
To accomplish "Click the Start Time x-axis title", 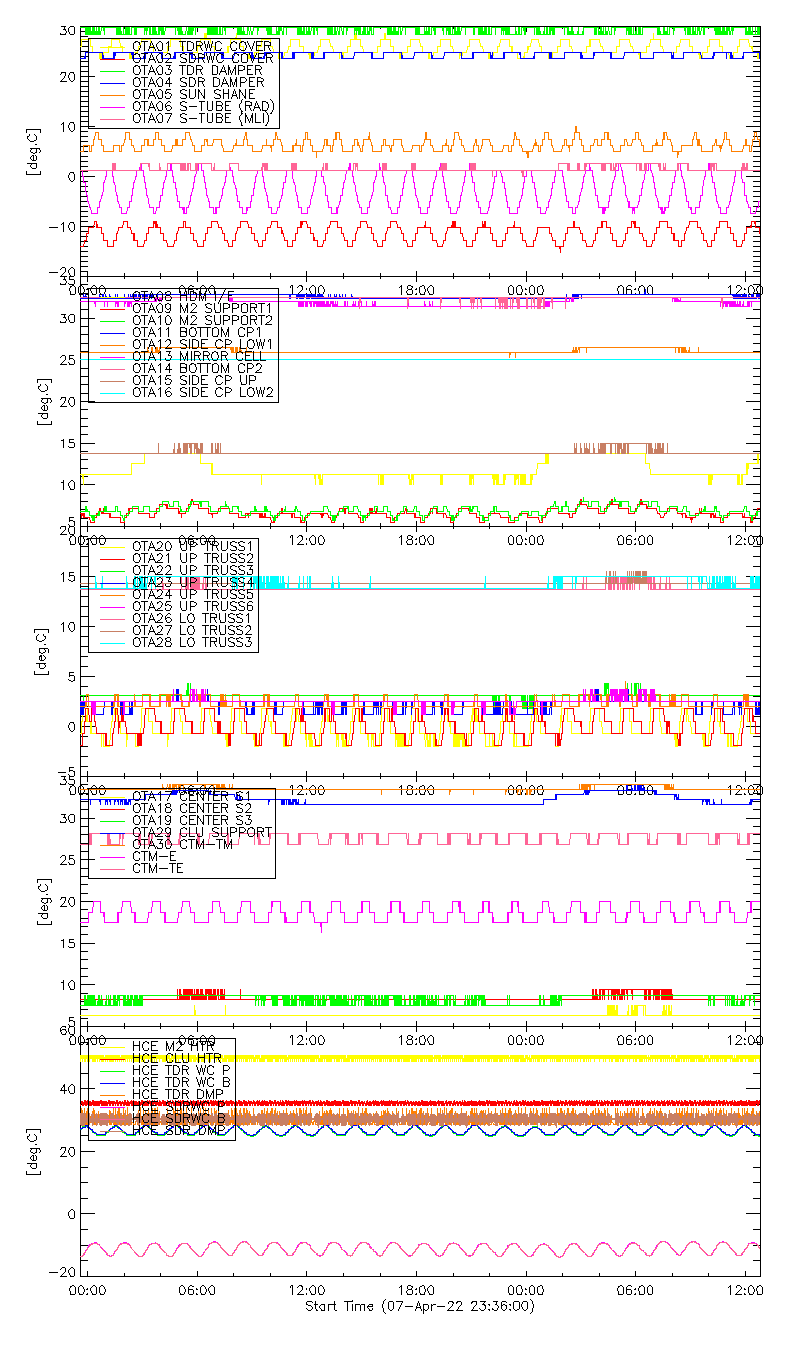I will coord(419,1307).
